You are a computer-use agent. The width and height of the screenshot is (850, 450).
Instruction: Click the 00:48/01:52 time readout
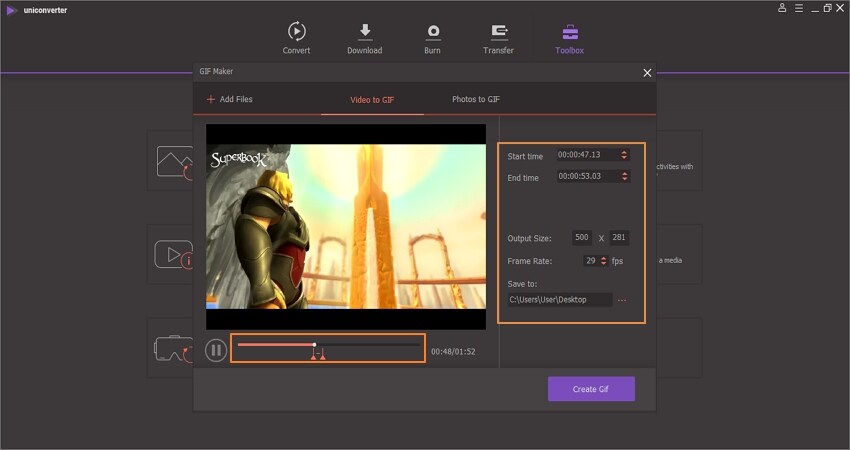453,351
